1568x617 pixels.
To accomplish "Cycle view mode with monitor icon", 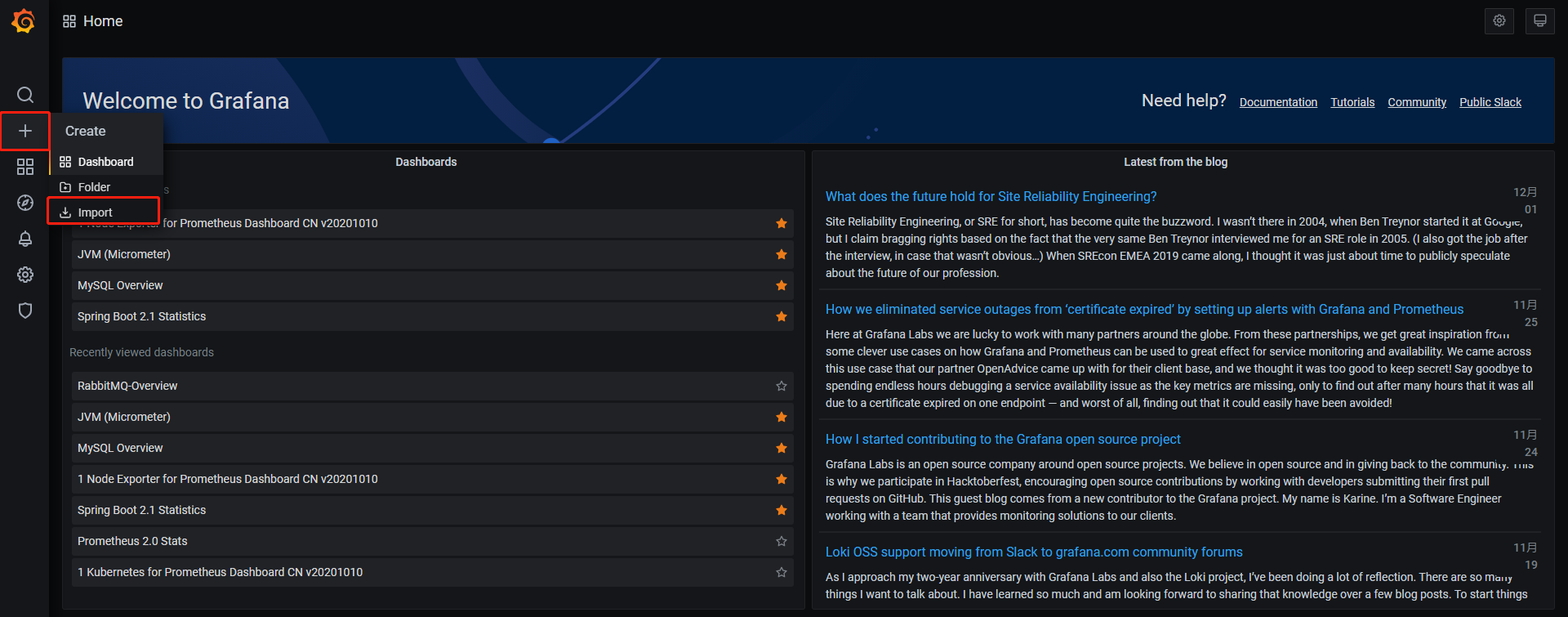I will [1539, 21].
